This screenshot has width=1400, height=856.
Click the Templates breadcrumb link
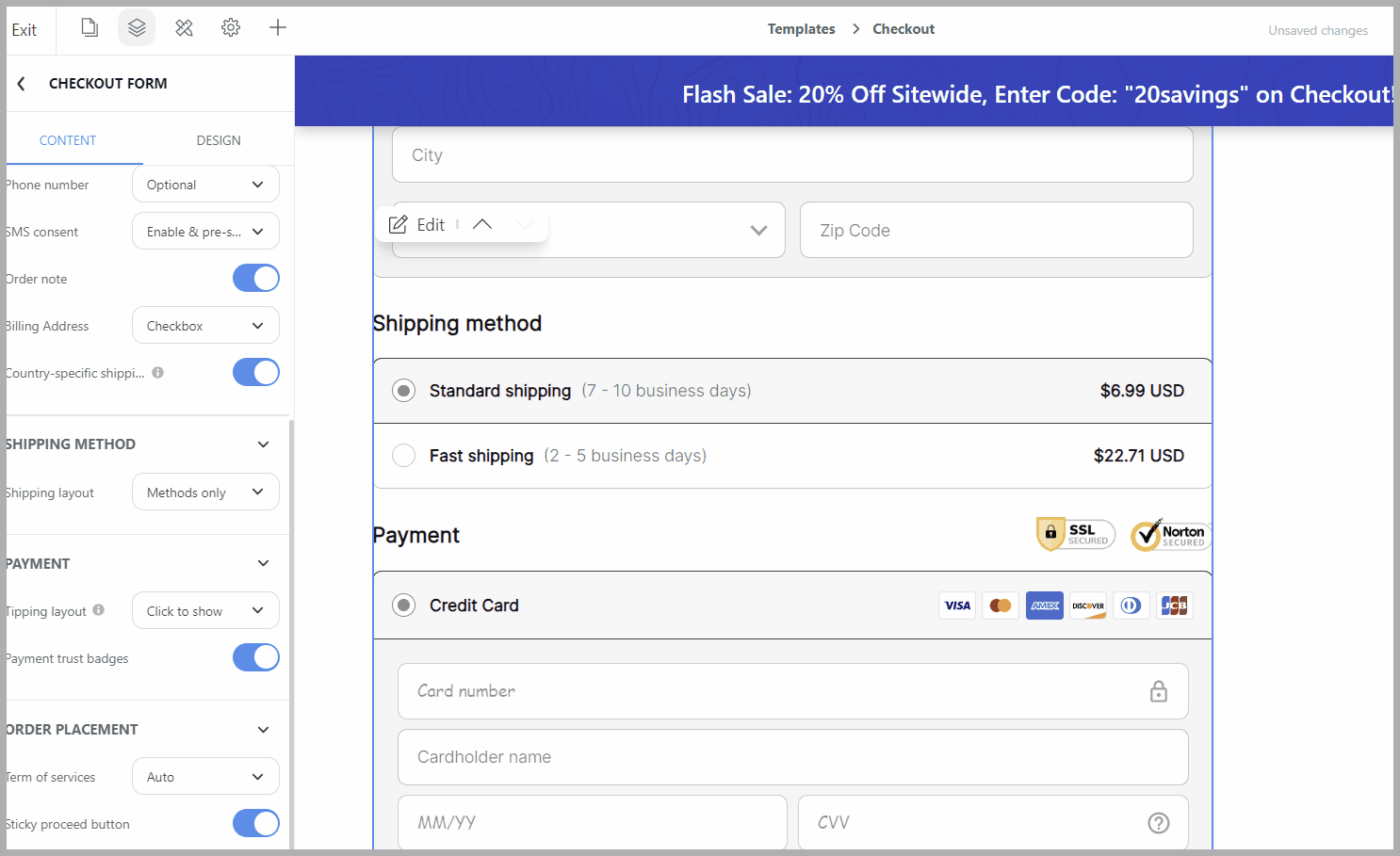pyautogui.click(x=802, y=29)
